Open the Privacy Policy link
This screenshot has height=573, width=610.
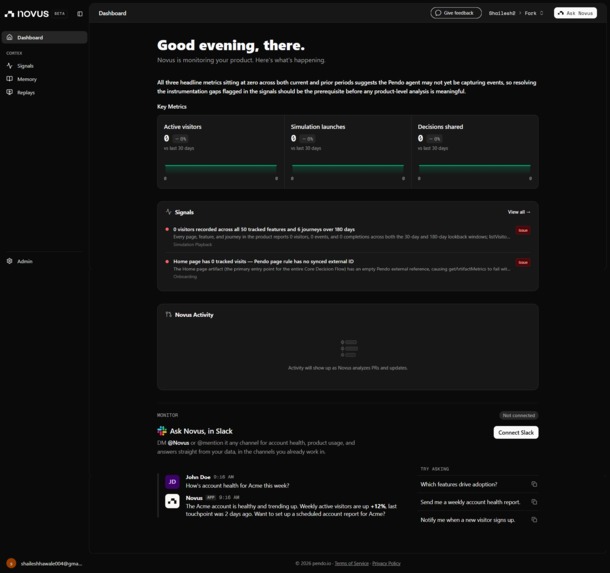click(x=386, y=563)
